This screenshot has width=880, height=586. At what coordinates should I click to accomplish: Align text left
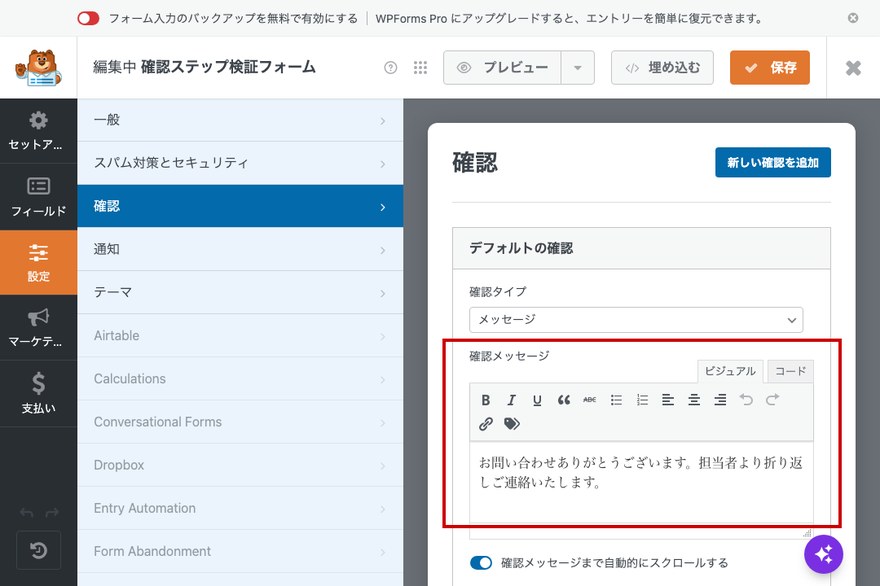tap(668, 400)
